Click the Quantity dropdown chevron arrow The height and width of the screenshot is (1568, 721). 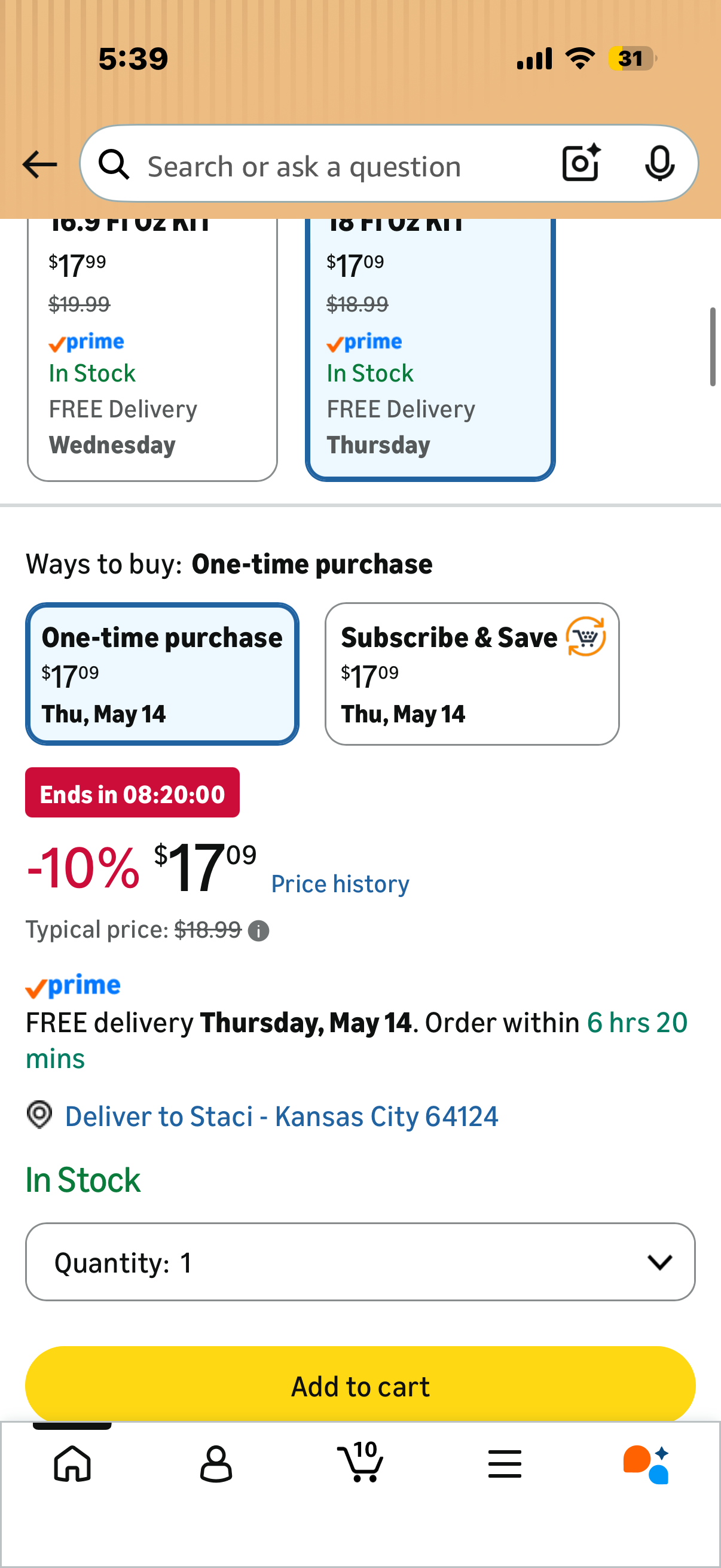click(x=659, y=1262)
